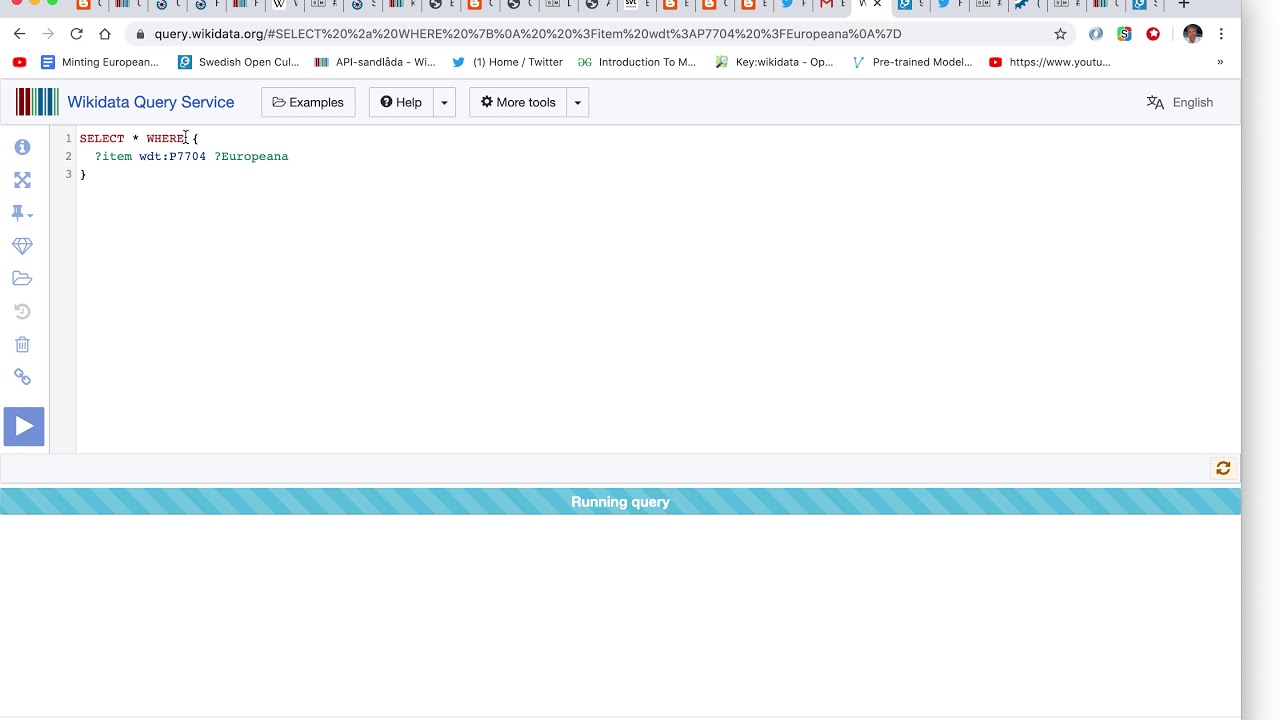Click the Running query progress bar

tap(620, 502)
